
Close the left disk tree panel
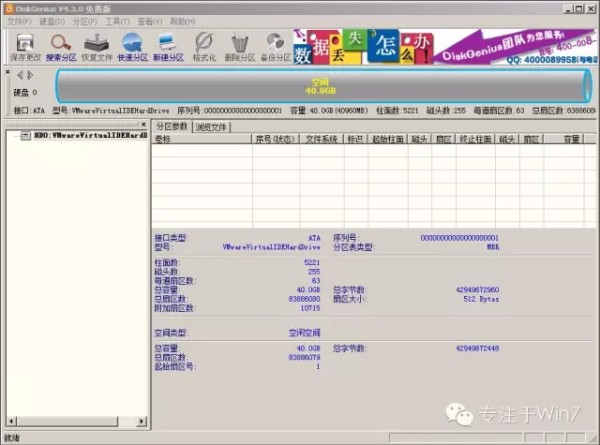143,124
